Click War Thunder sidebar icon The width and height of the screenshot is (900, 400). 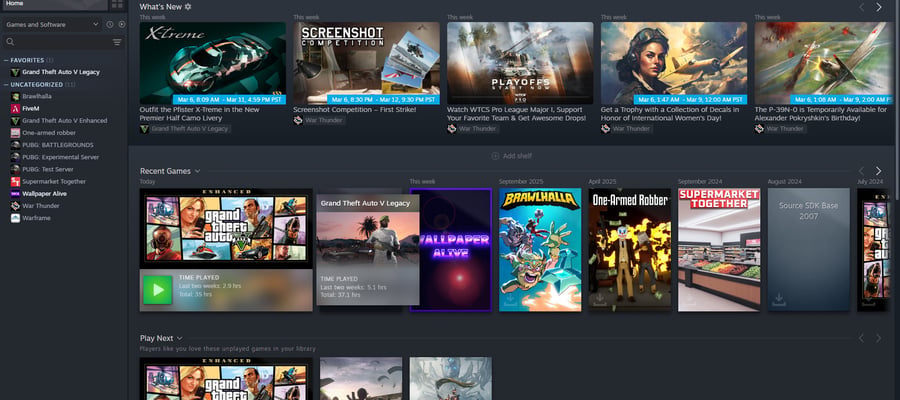coord(15,206)
